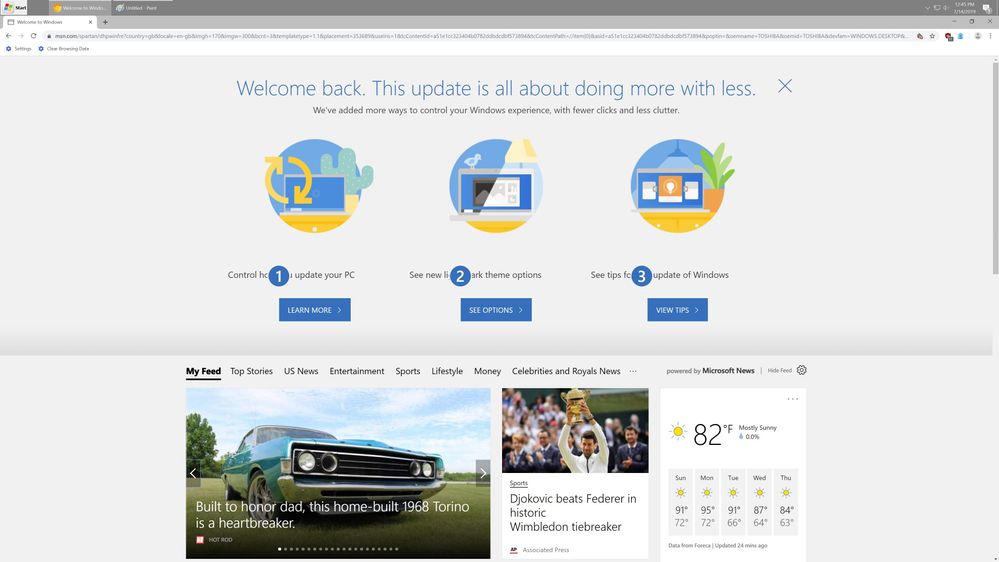Screen dimensions: 999x562
Task: Click the update PC illustration
Action: (x=317, y=185)
